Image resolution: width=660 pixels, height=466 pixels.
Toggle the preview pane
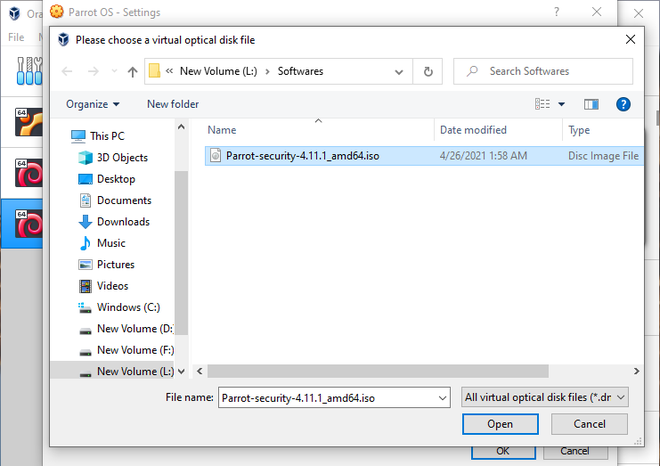click(x=591, y=104)
